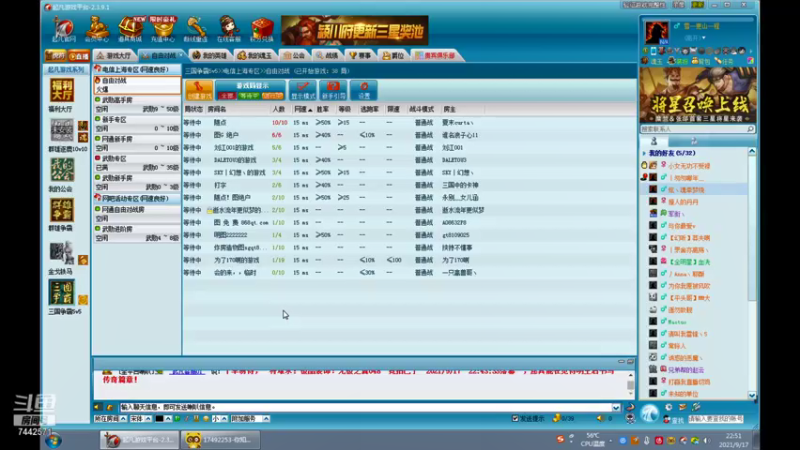
Task: Open the 背包 bag icon in profile panel
Action: tap(702, 61)
